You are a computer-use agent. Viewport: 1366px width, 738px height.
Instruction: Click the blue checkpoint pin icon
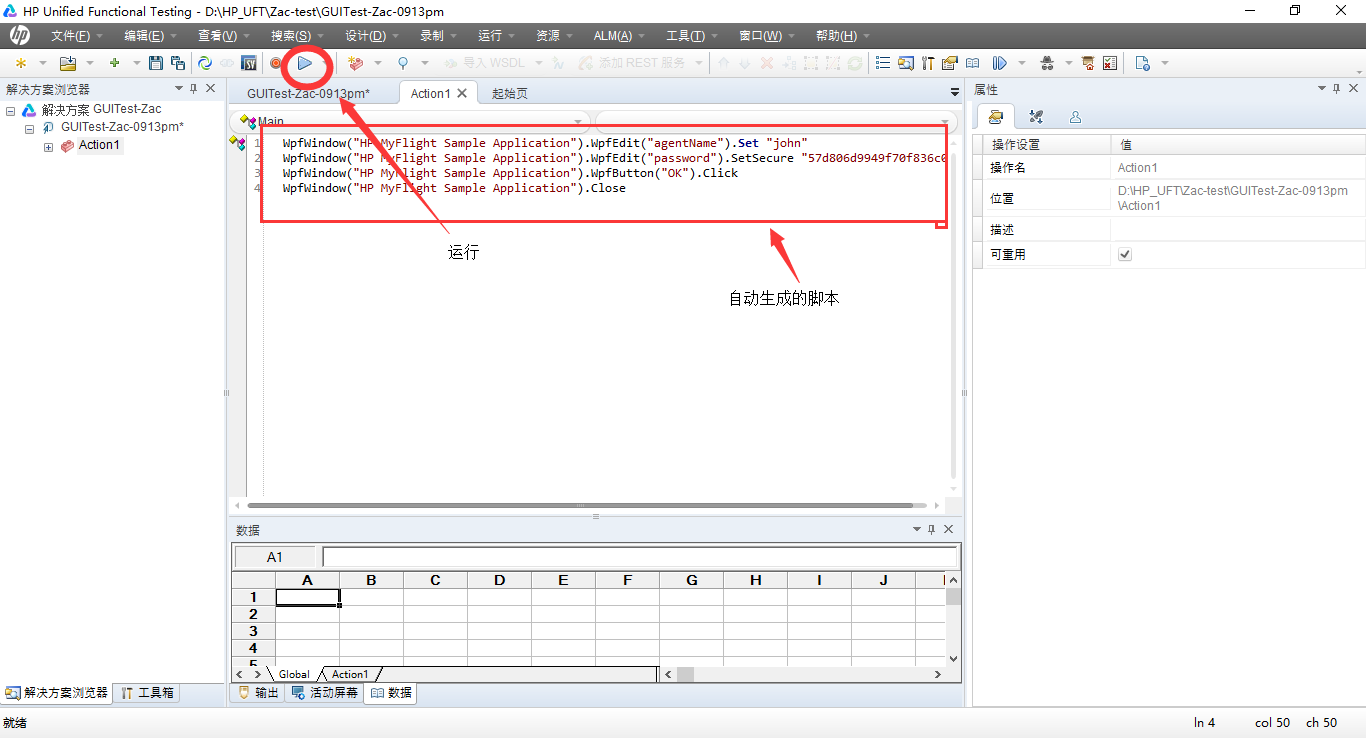[x=403, y=63]
